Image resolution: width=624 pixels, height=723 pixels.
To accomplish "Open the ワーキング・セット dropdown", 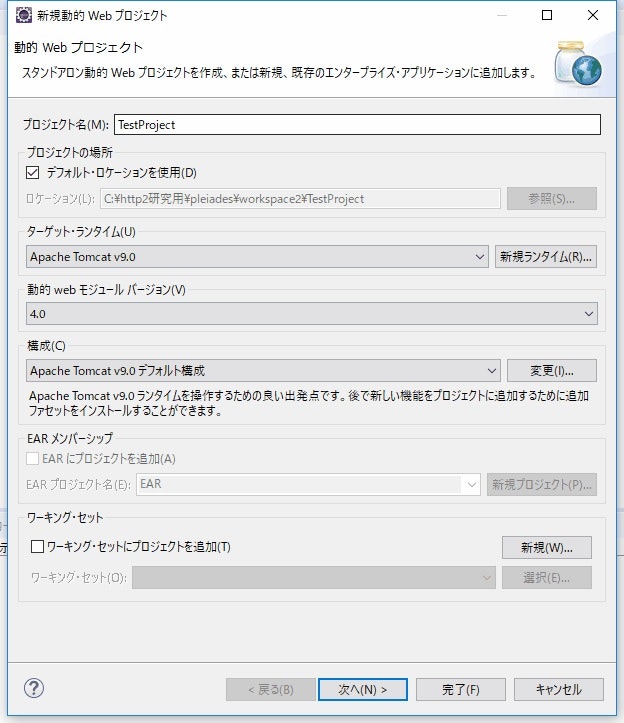I will (314, 578).
